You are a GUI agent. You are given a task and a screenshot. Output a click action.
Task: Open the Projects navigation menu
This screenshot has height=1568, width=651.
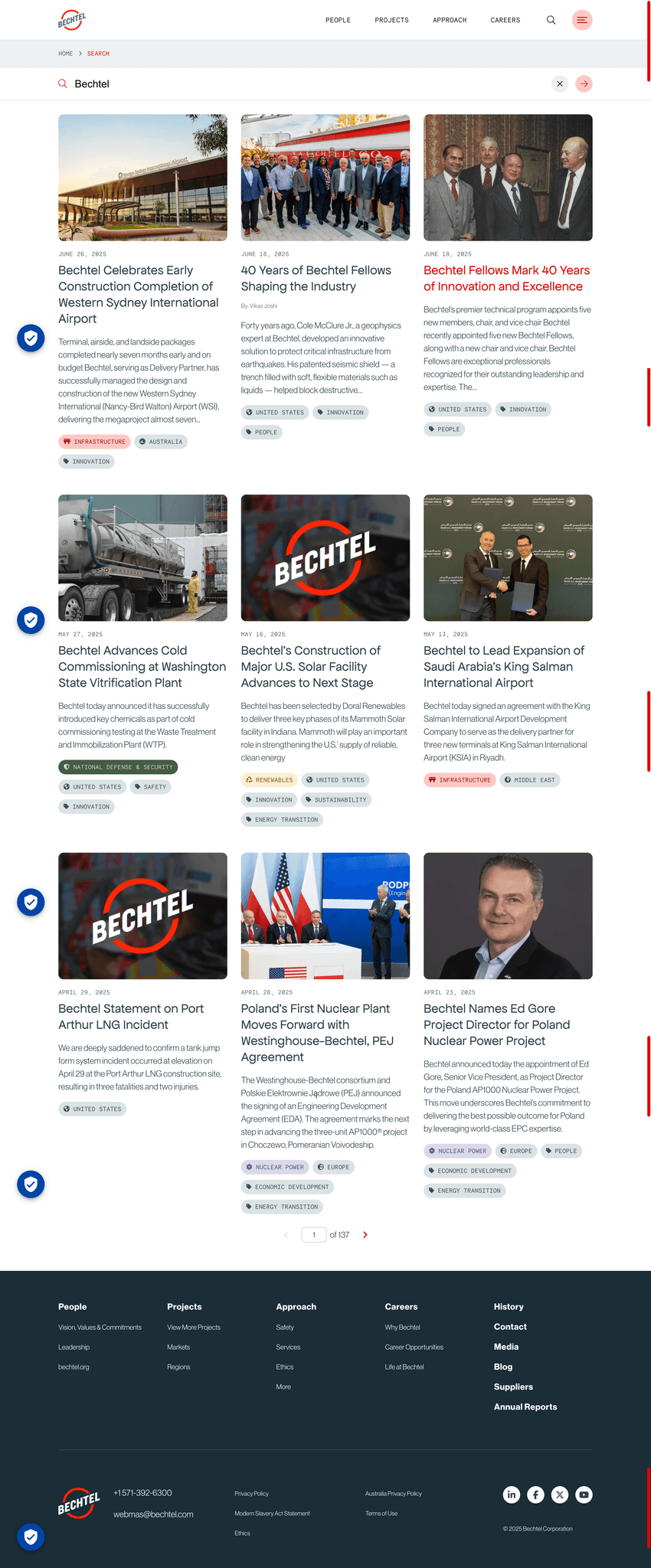click(391, 20)
